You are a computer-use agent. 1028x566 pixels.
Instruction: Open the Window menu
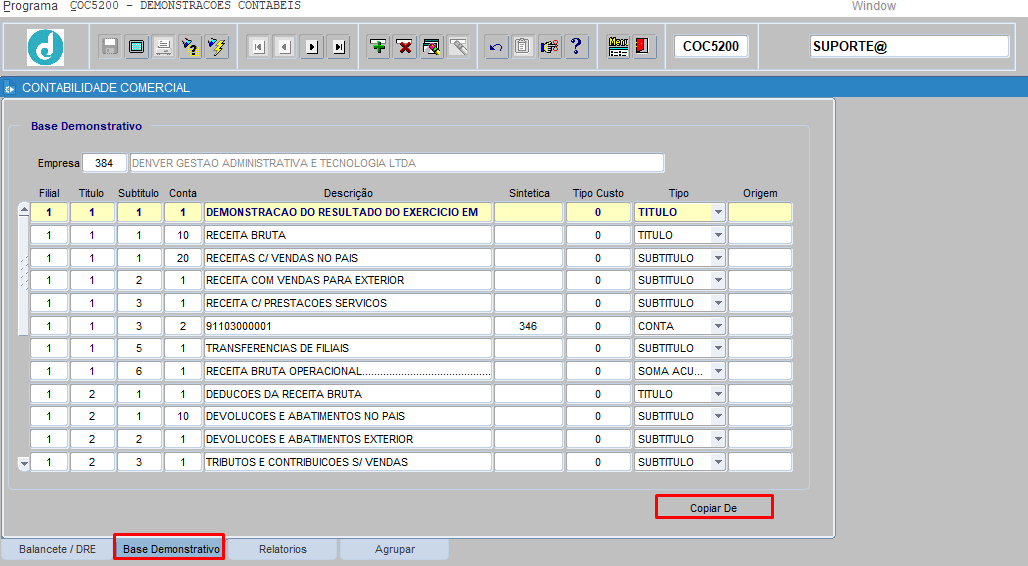(873, 6)
